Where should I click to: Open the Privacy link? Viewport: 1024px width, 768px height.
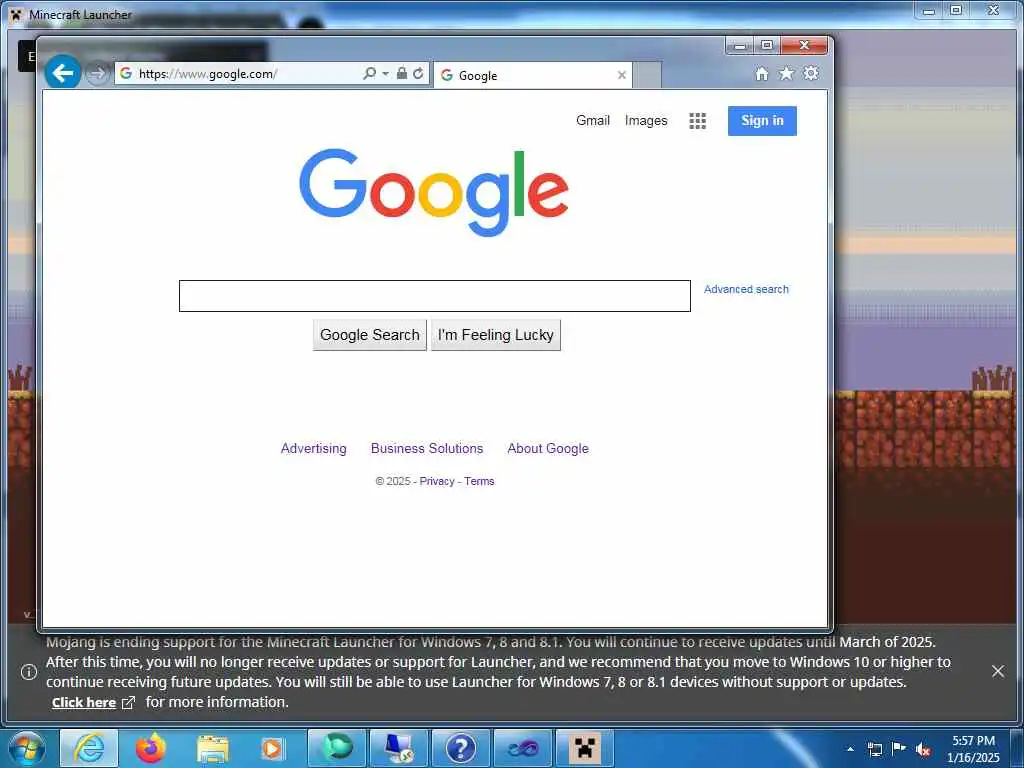click(437, 481)
